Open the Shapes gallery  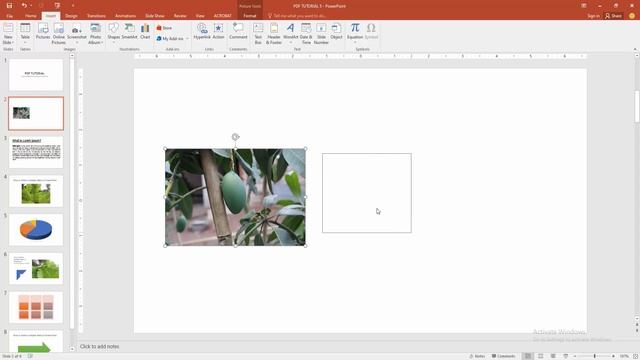[x=113, y=33]
